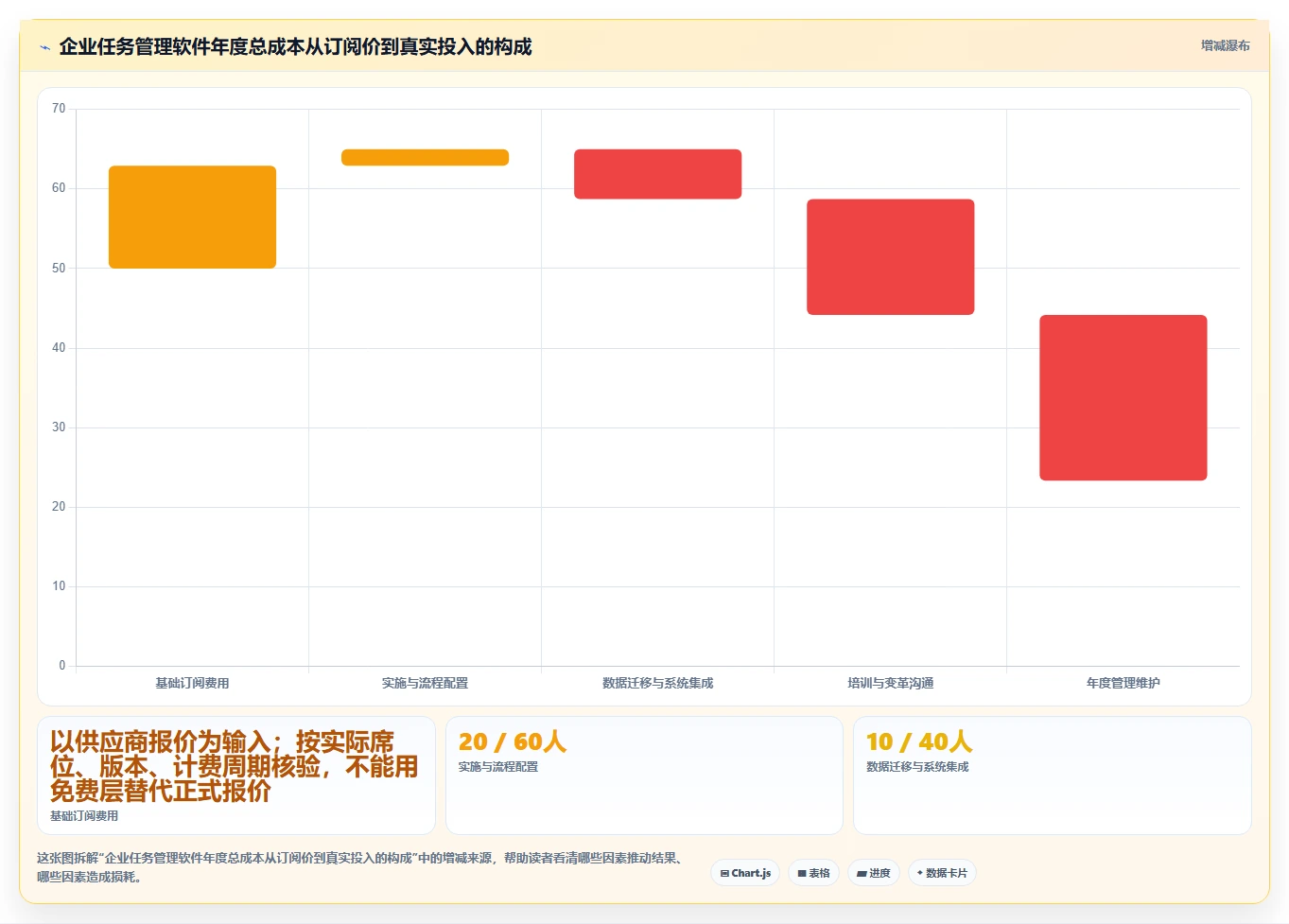Image resolution: width=1289 pixels, height=924 pixels.
Task: Click the 10 / 40人 card value
Action: (919, 741)
